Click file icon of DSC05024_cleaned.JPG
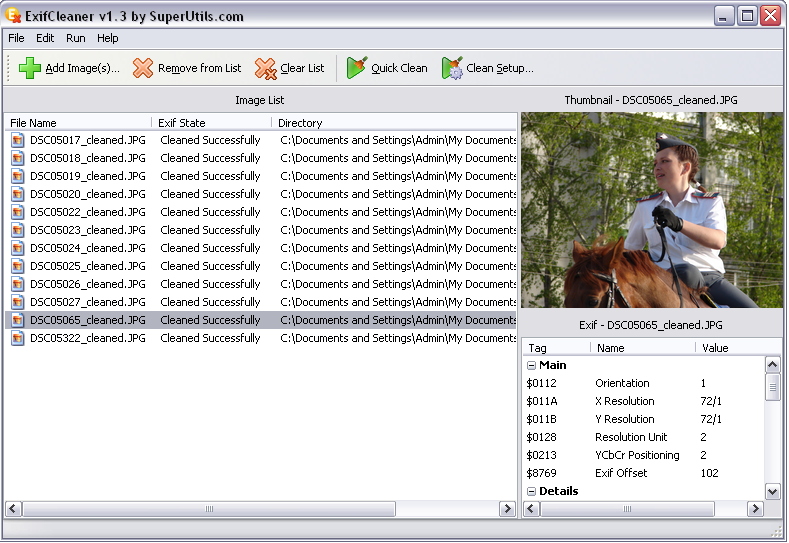Screen dimensions: 789x543 click(x=18, y=248)
